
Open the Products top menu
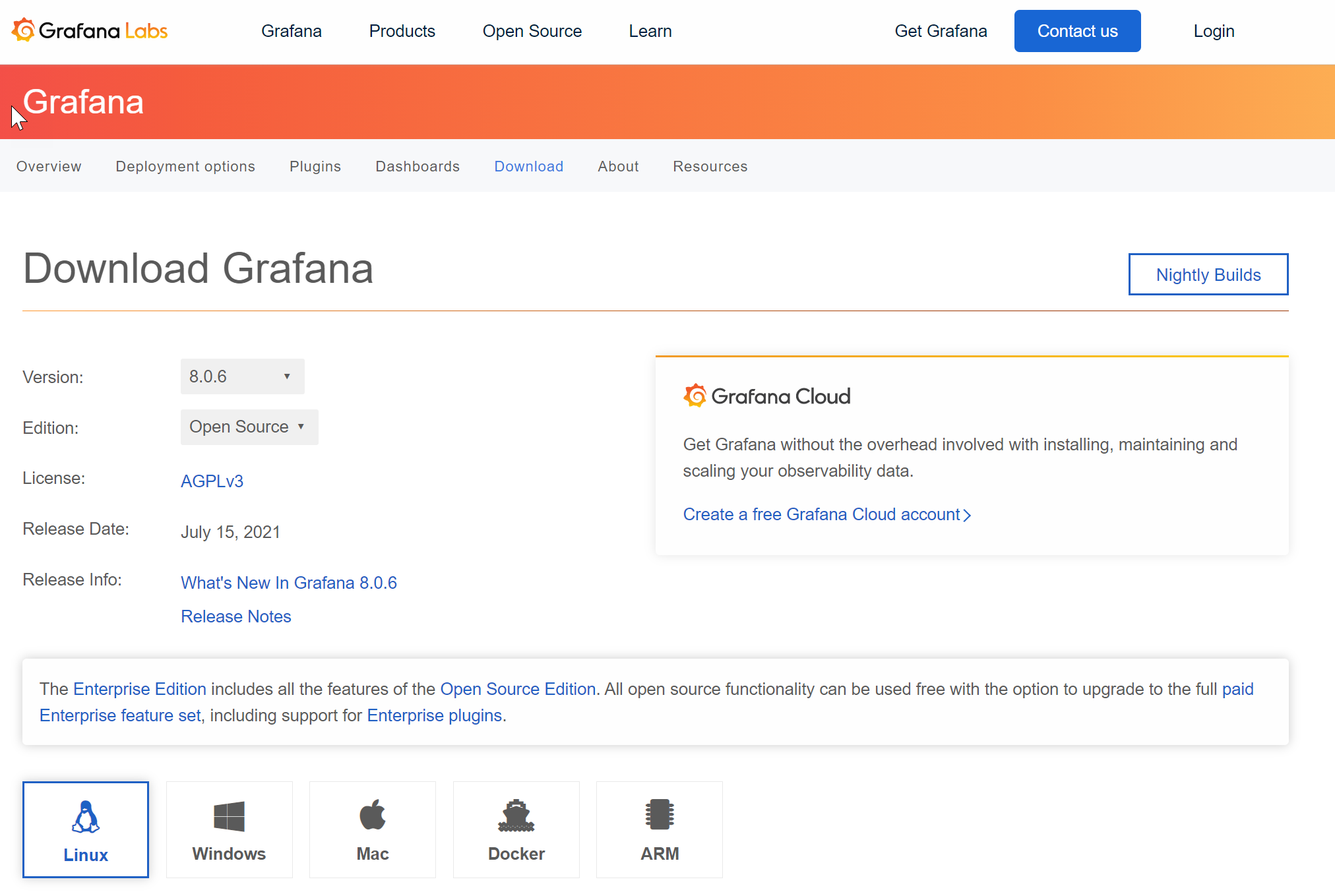click(x=402, y=31)
